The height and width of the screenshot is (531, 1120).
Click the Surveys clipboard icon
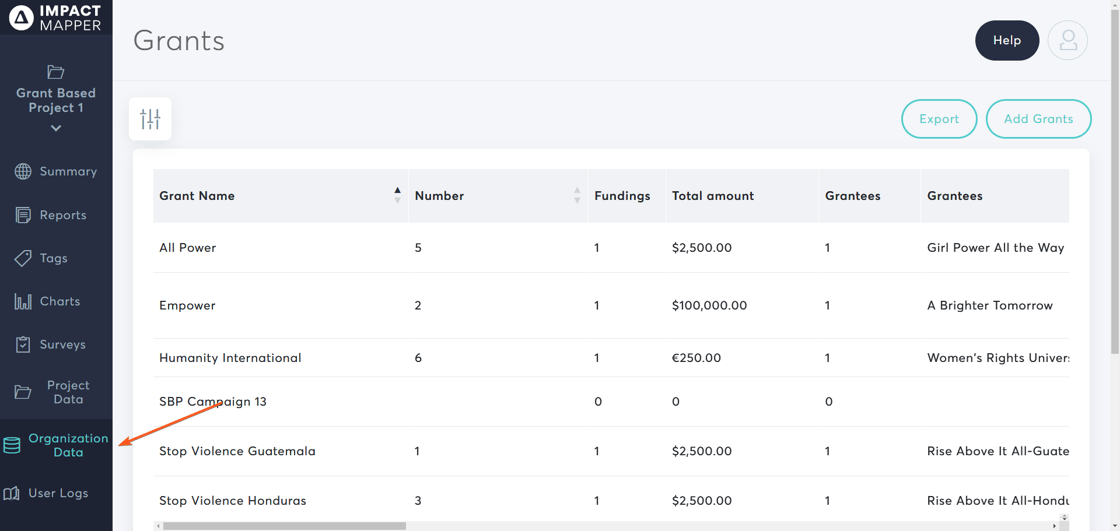(x=23, y=345)
